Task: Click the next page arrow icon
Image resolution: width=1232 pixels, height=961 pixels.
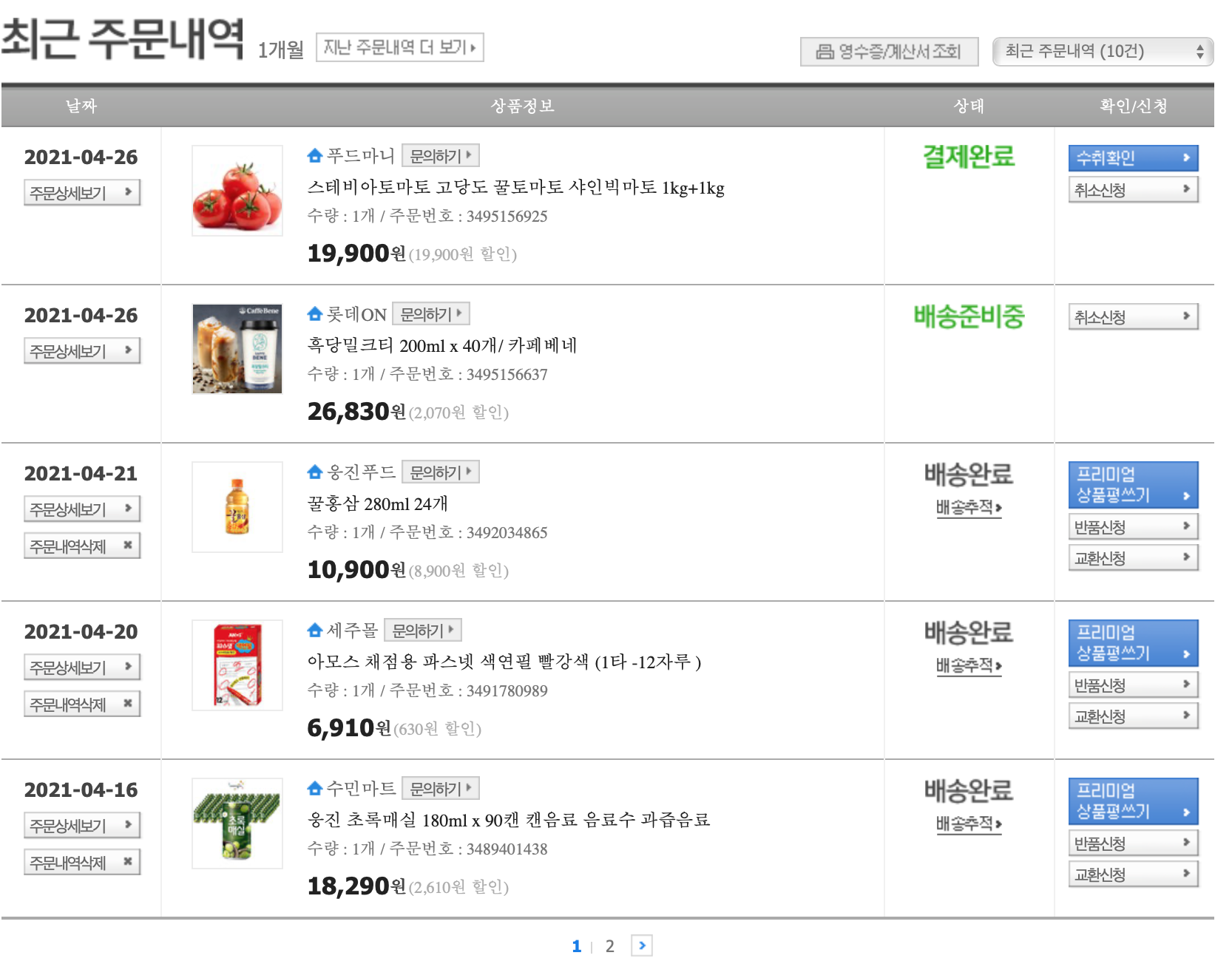Action: point(642,945)
